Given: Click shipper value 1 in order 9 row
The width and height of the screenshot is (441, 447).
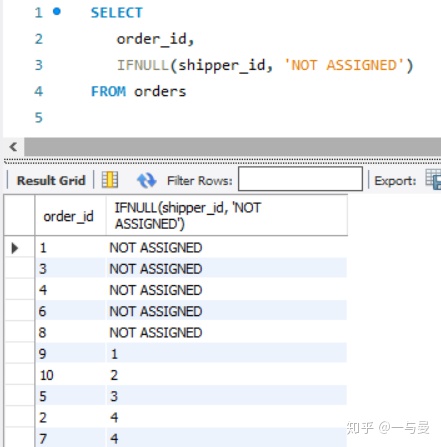Looking at the screenshot, I should click(114, 354).
